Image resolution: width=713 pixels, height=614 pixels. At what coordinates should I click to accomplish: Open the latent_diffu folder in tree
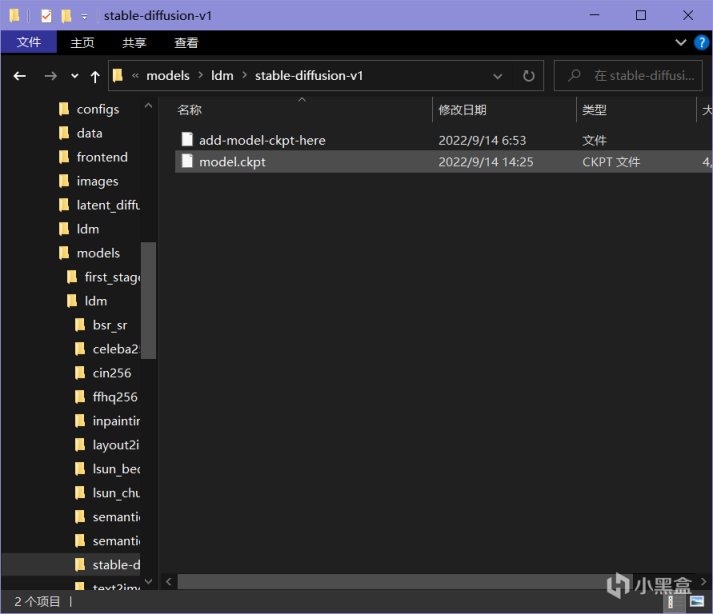pyautogui.click(x=108, y=205)
